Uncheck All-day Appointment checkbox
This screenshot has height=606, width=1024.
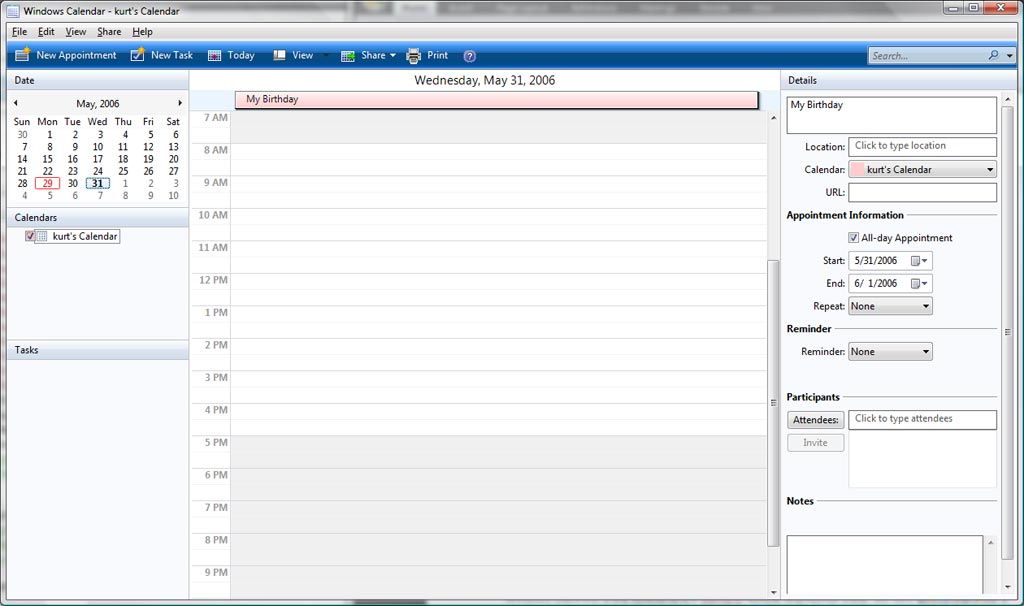854,238
